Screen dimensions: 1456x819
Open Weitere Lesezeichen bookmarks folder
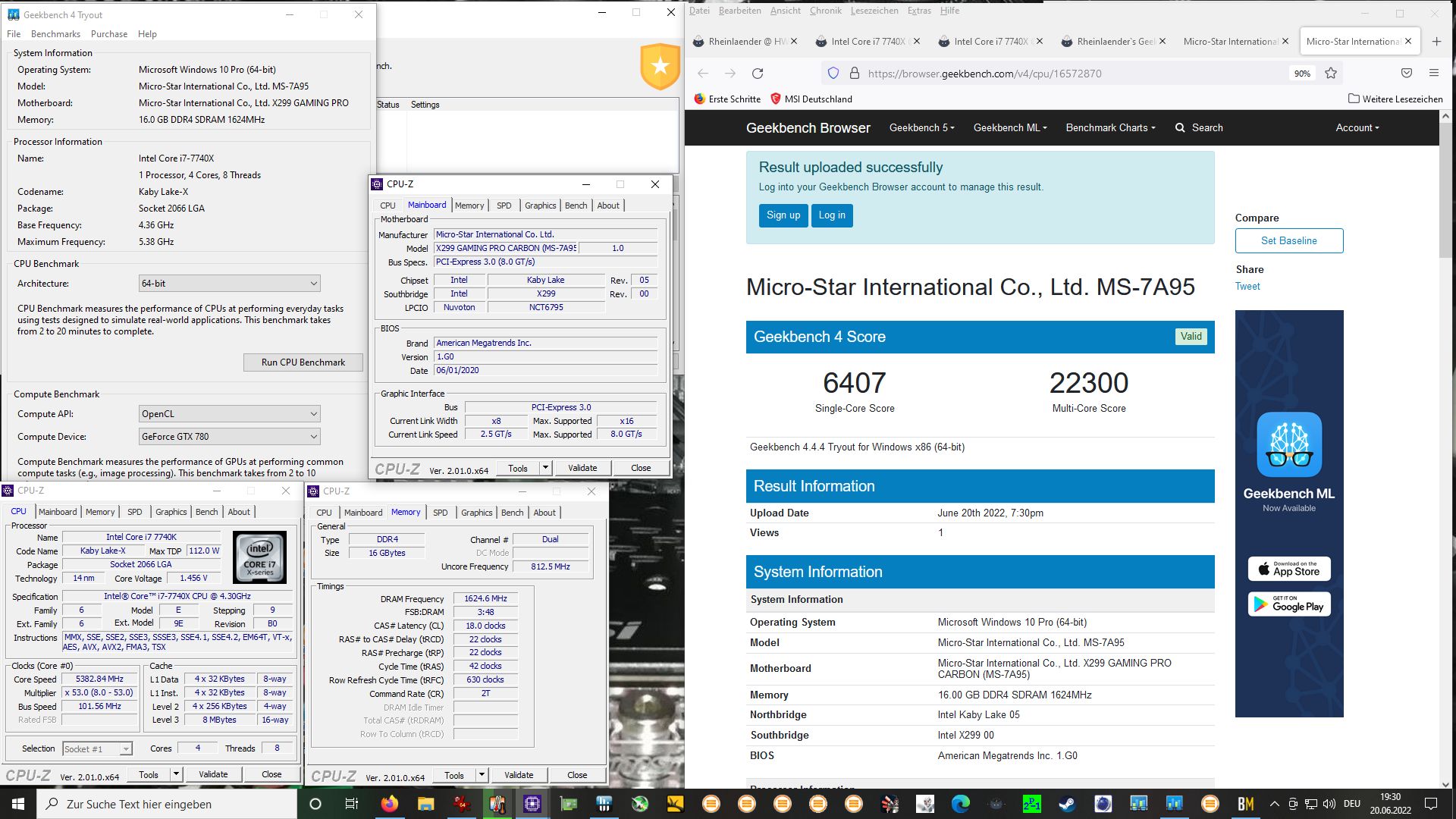coord(1395,99)
